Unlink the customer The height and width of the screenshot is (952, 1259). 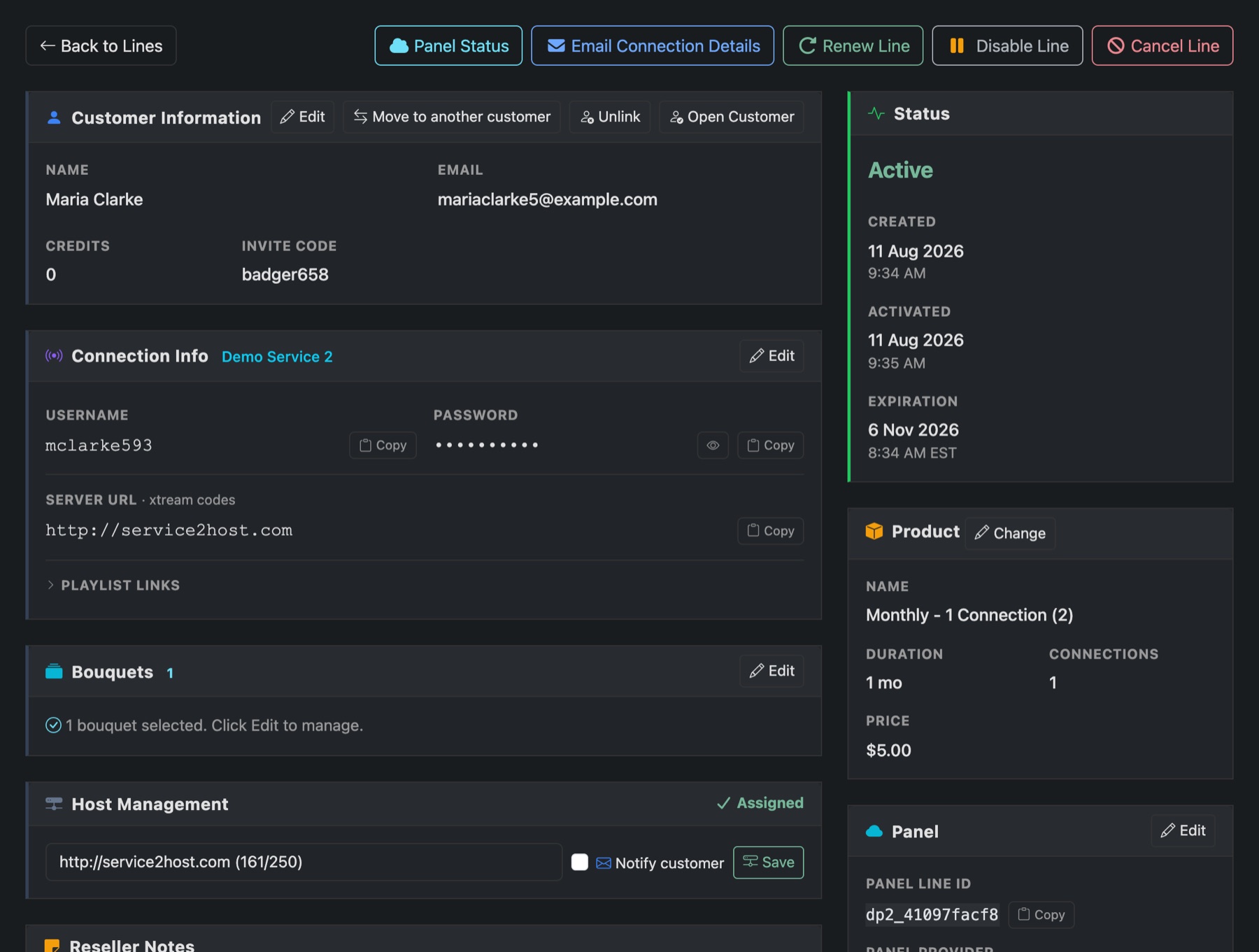610,117
